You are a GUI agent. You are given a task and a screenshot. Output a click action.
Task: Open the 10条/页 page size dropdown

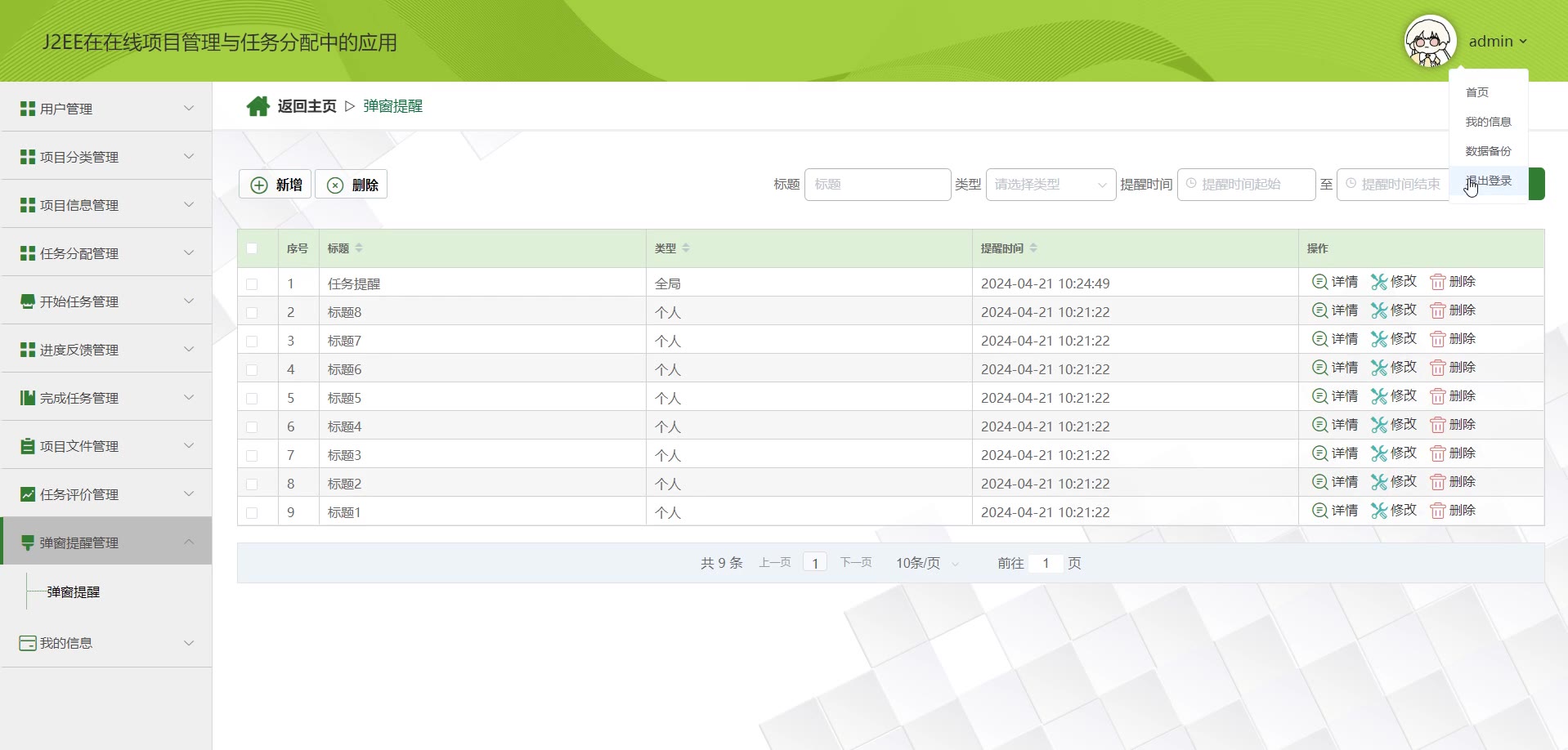[x=927, y=563]
